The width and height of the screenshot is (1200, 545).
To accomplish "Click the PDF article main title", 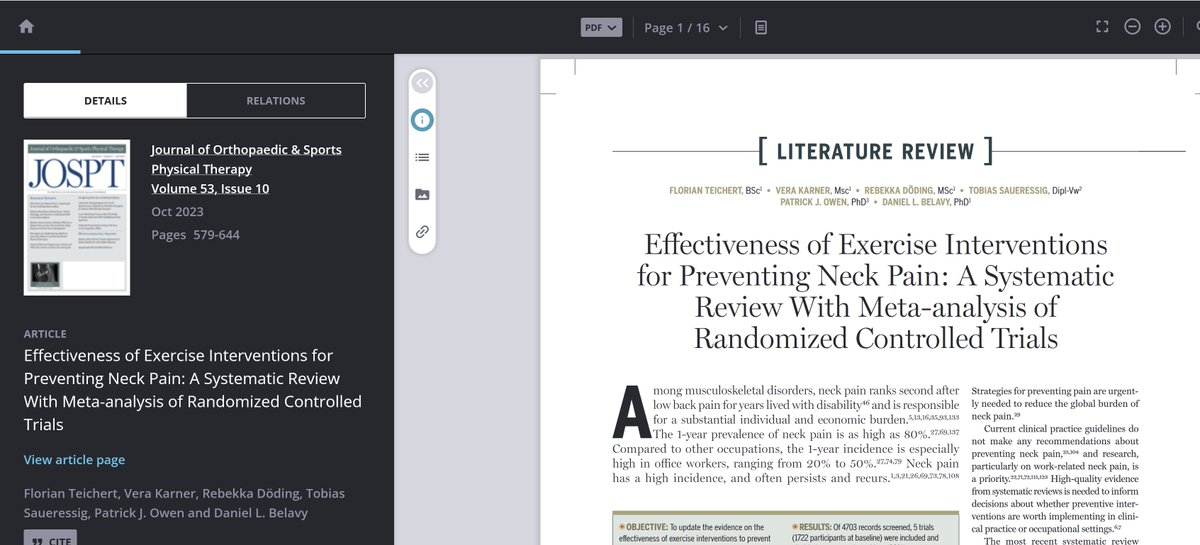I will click(x=875, y=291).
